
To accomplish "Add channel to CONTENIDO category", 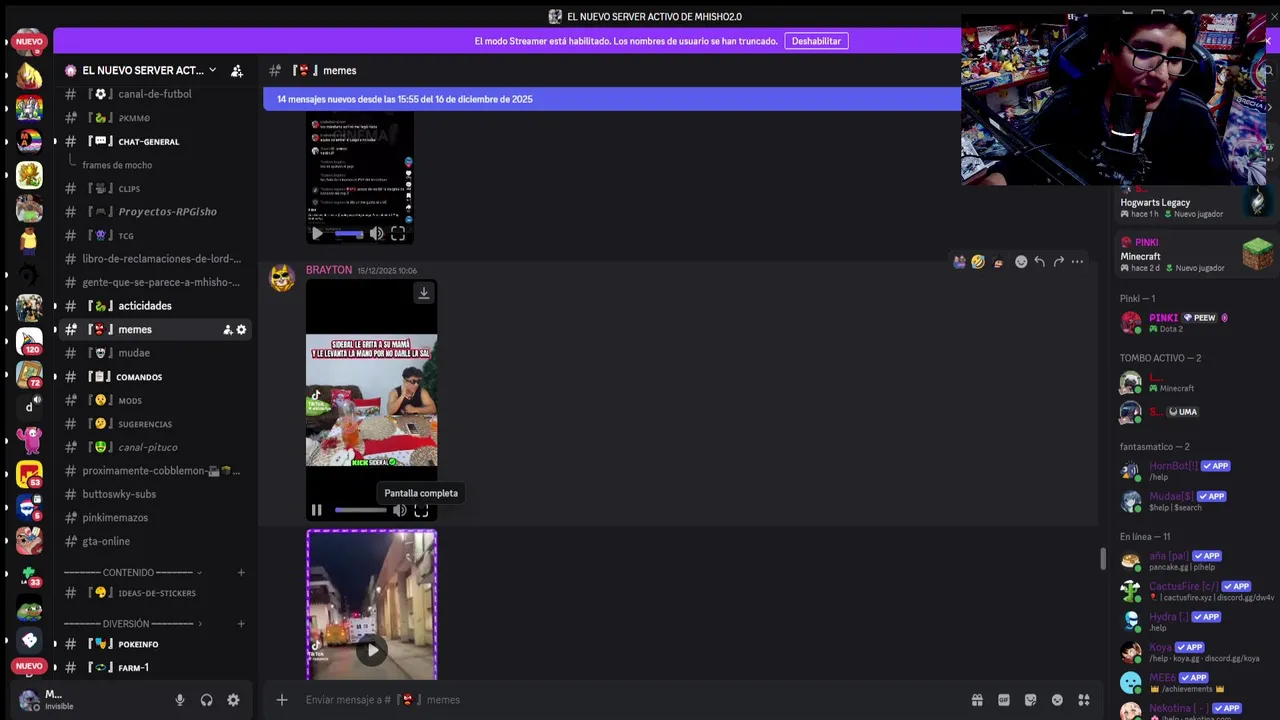I will 241,573.
